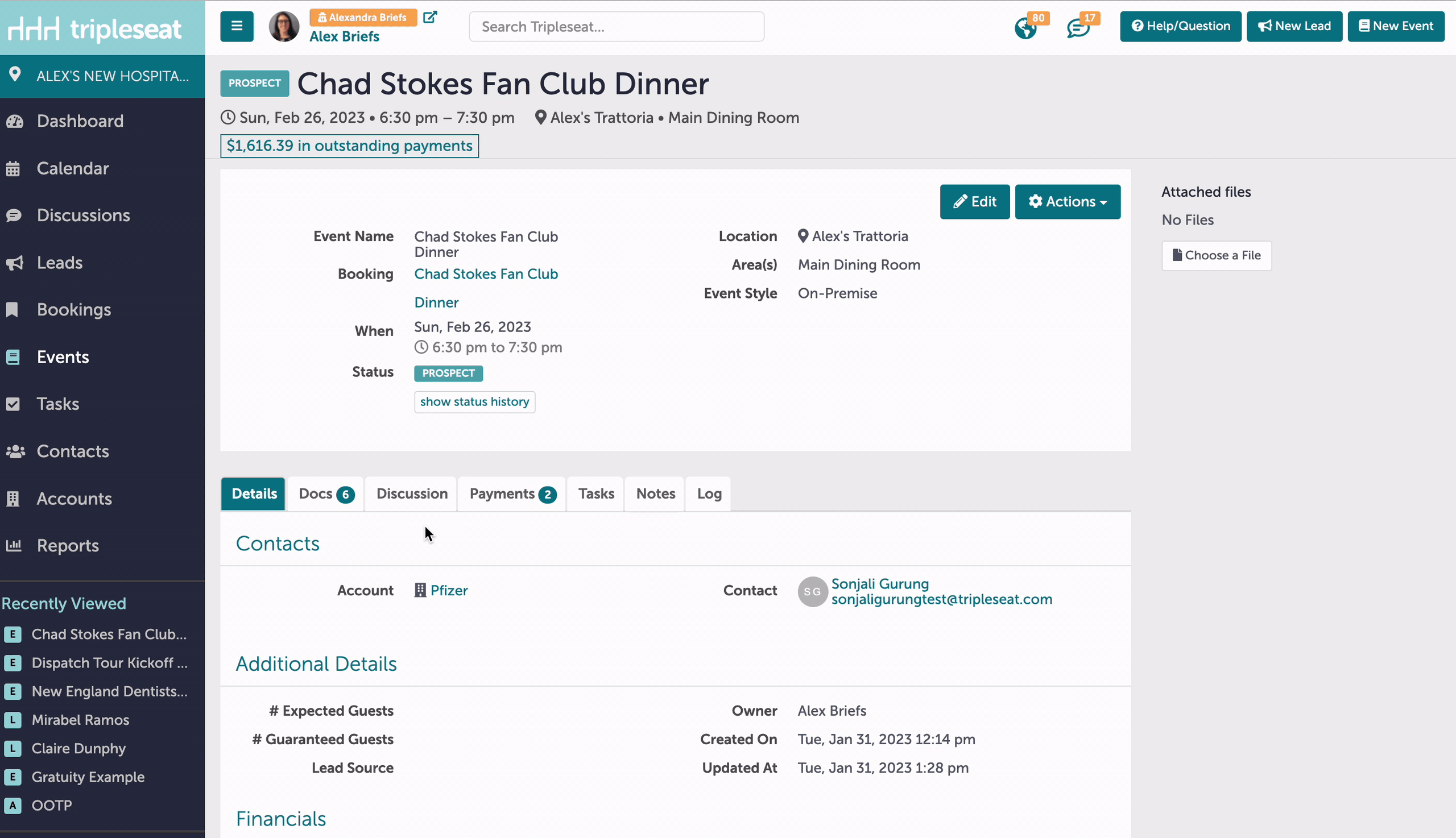Focus the Search Tripleseat input field
Screen dimensions: 1456x838
point(616,27)
